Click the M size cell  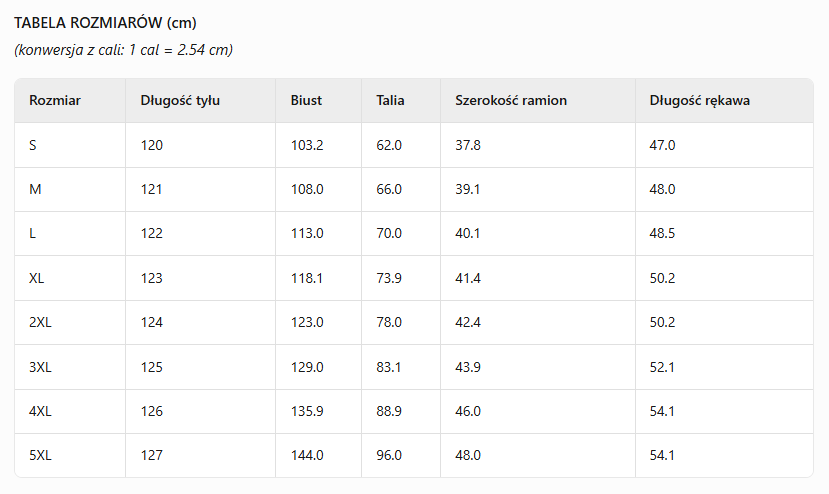[x=34, y=189]
